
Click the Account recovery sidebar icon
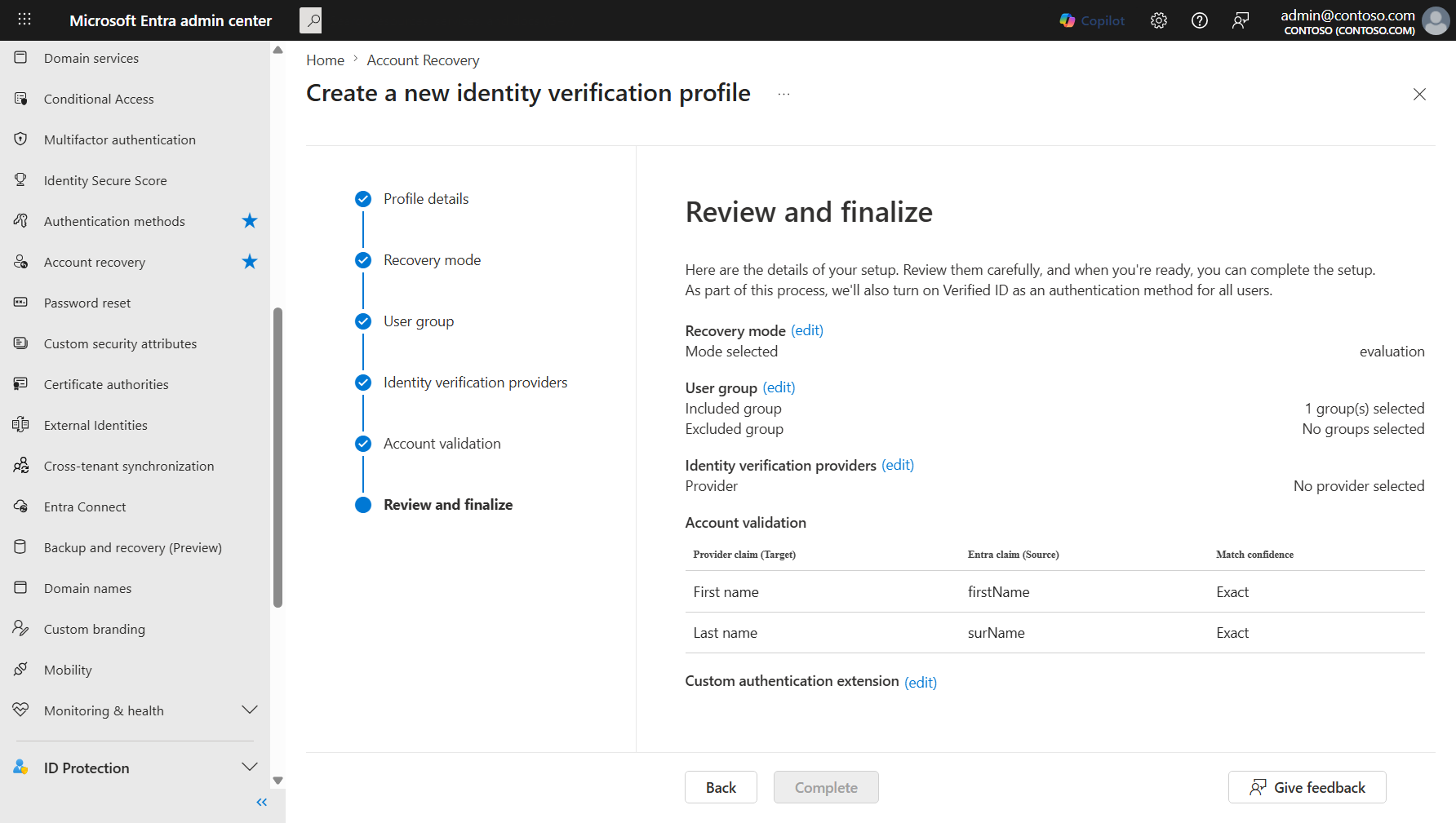coord(21,262)
